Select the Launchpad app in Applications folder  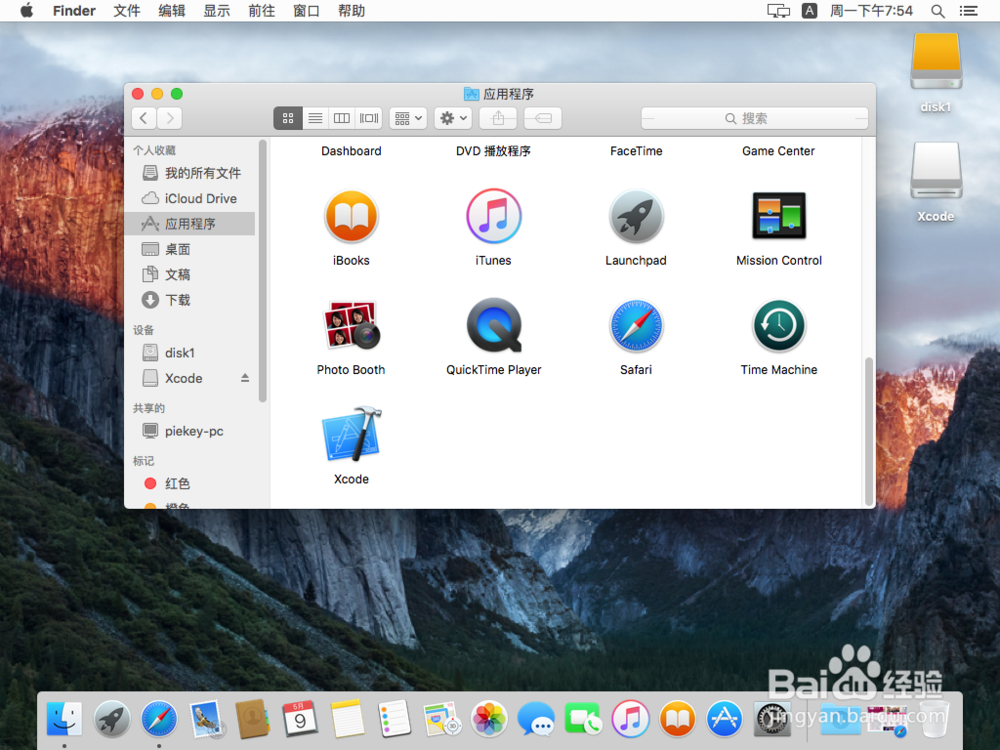636,216
